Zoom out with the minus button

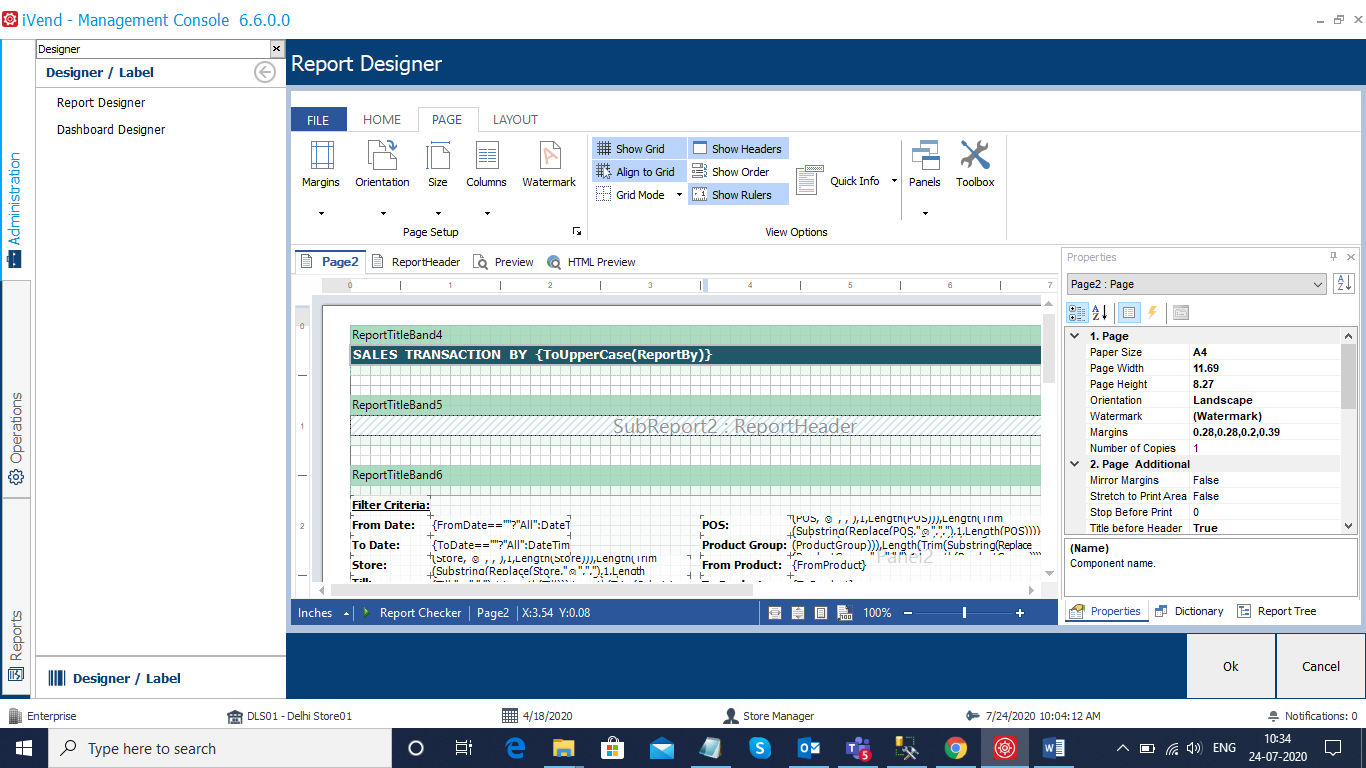(x=909, y=613)
